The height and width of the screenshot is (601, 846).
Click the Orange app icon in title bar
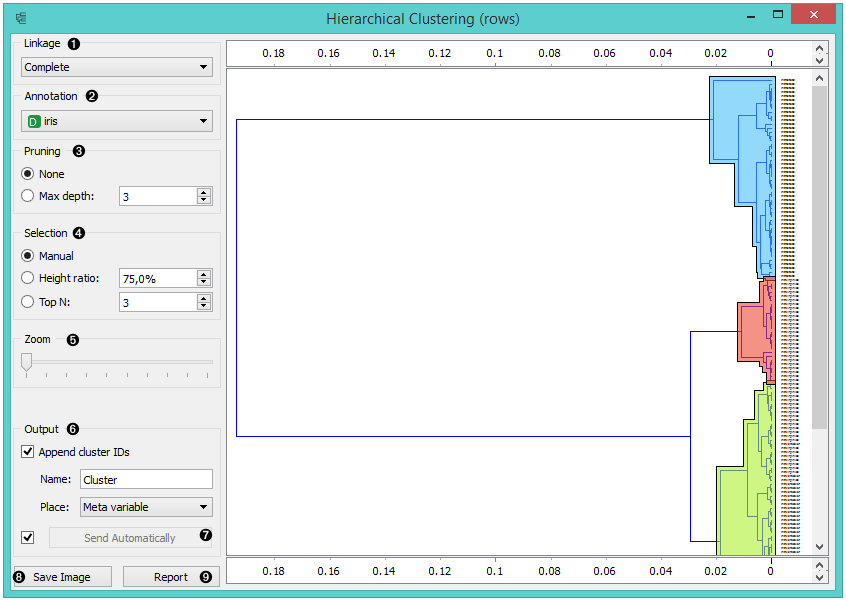pyautogui.click(x=21, y=19)
